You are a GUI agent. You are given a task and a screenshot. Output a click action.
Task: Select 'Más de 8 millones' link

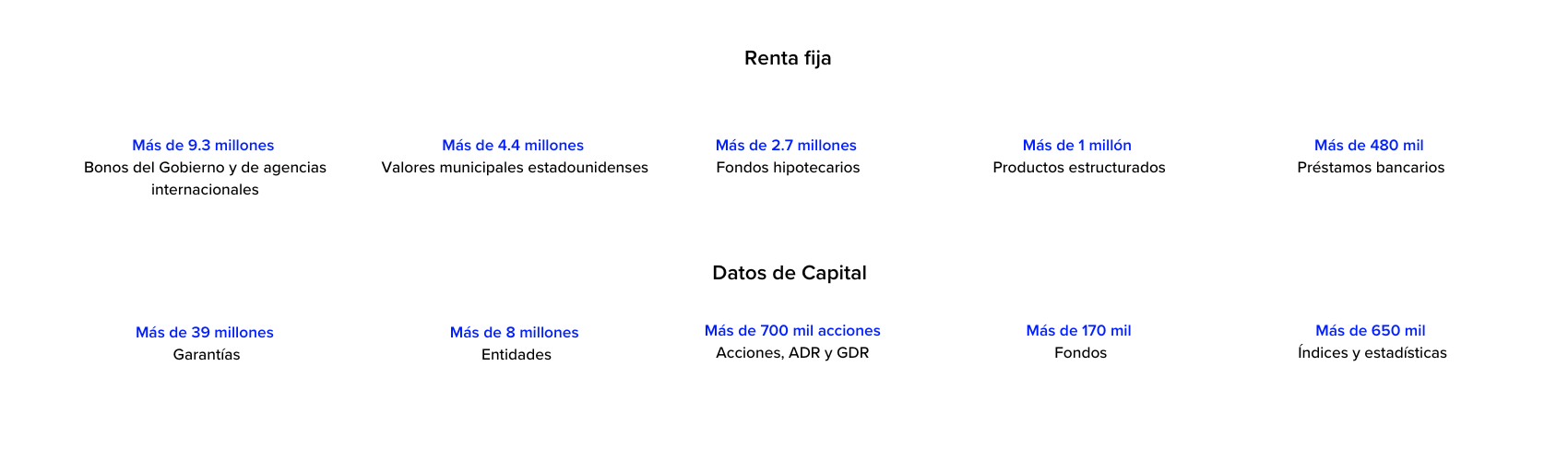515,332
